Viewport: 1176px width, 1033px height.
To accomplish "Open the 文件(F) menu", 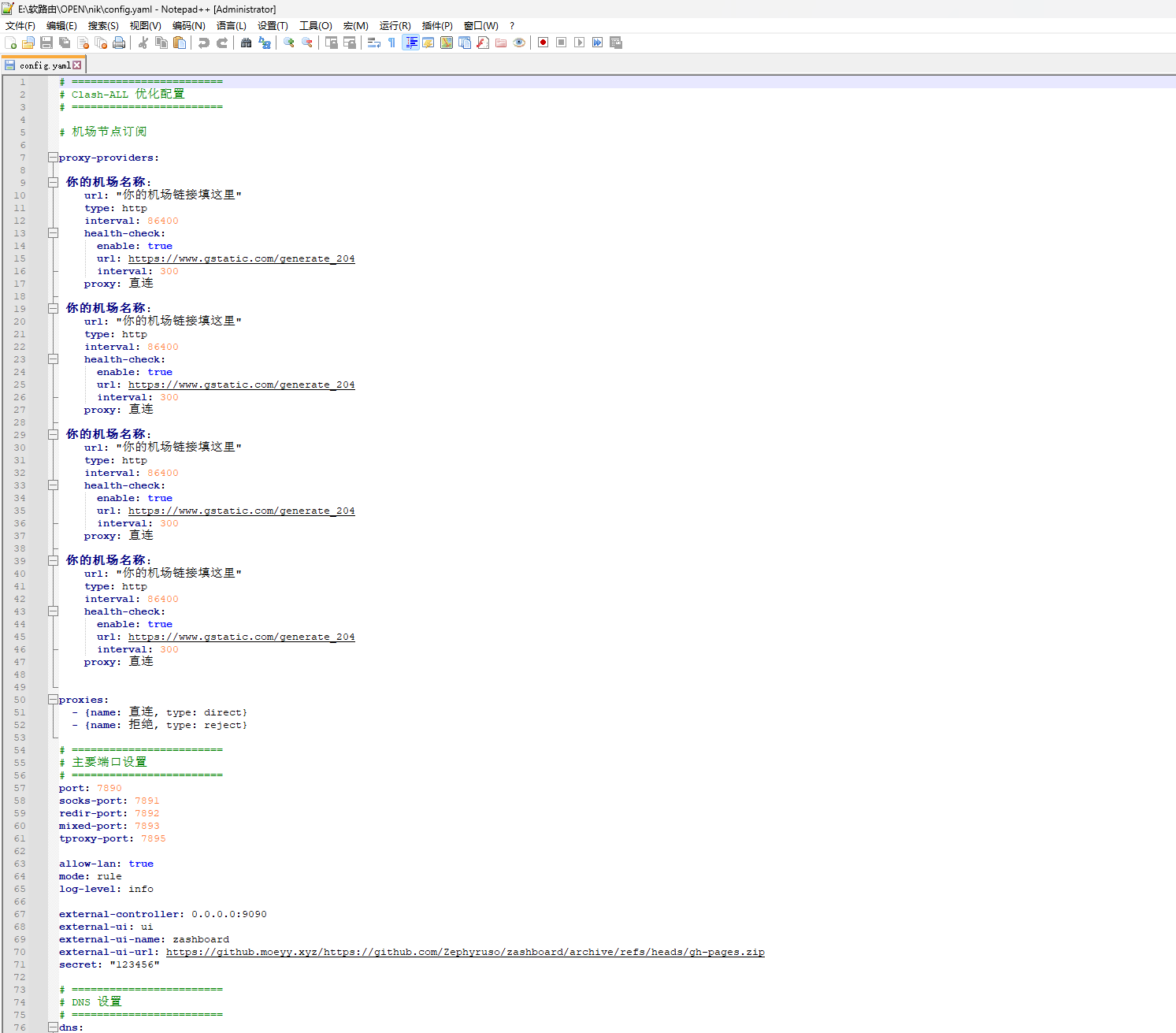I will point(20,26).
